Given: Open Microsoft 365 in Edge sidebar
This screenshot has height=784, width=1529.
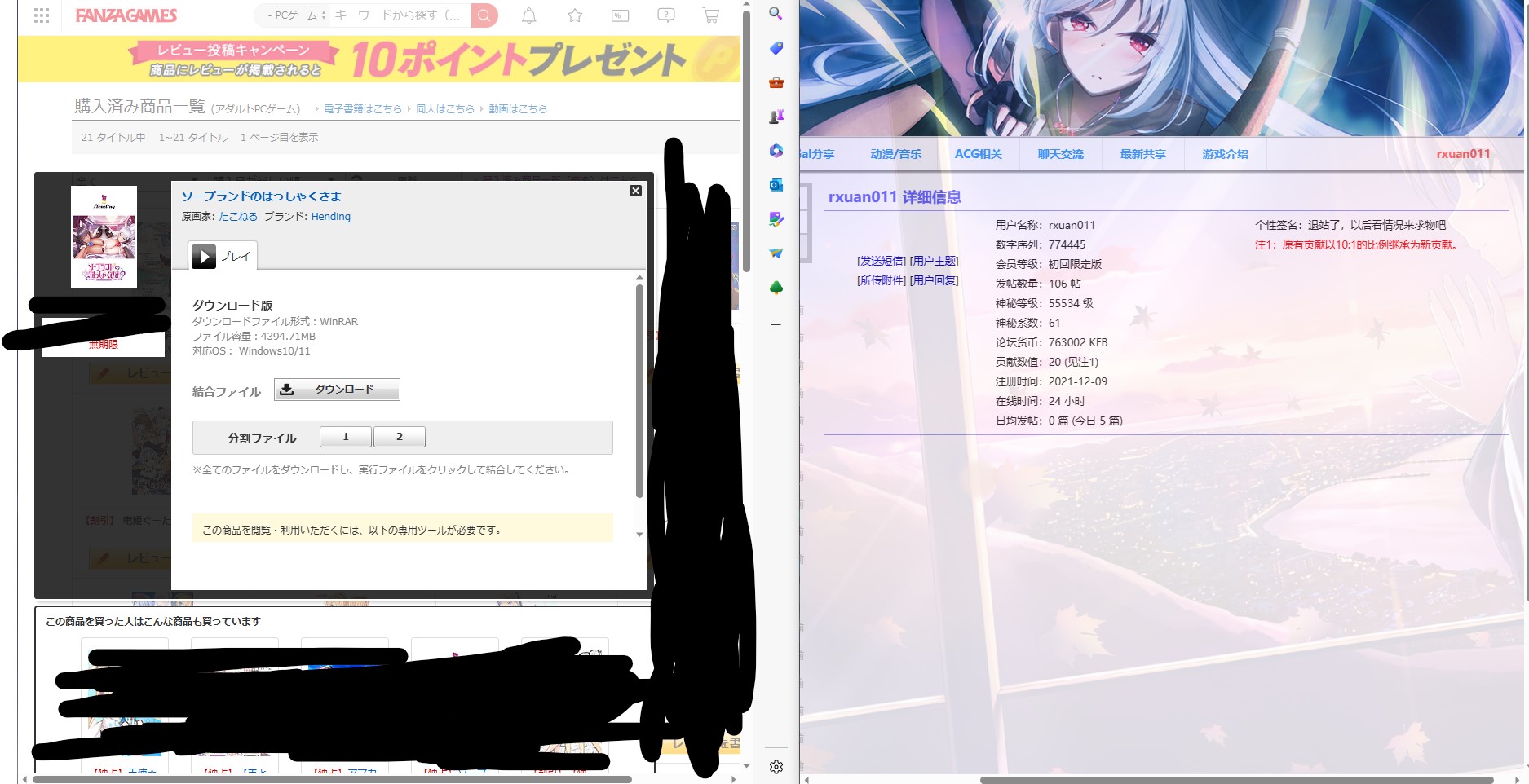Looking at the screenshot, I should (x=776, y=151).
